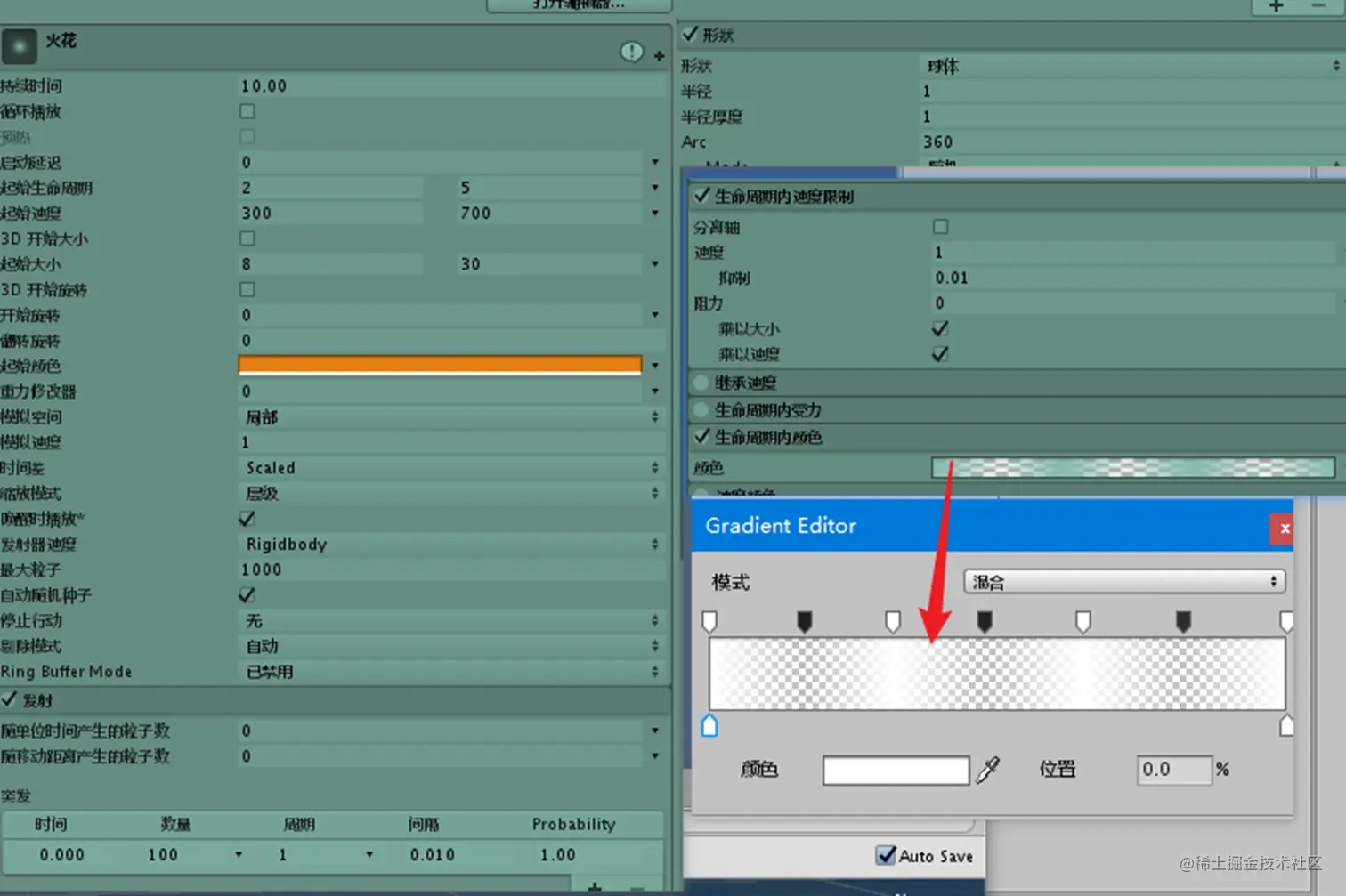Image resolution: width=1346 pixels, height=896 pixels.
Task: Click the 持续时间 10.00 field
Action: pyautogui.click(x=452, y=86)
